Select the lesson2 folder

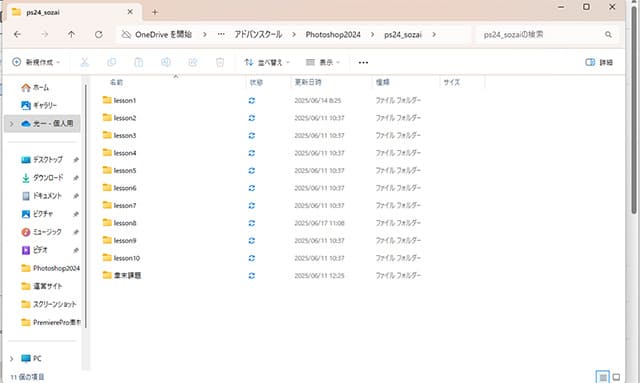pyautogui.click(x=119, y=118)
